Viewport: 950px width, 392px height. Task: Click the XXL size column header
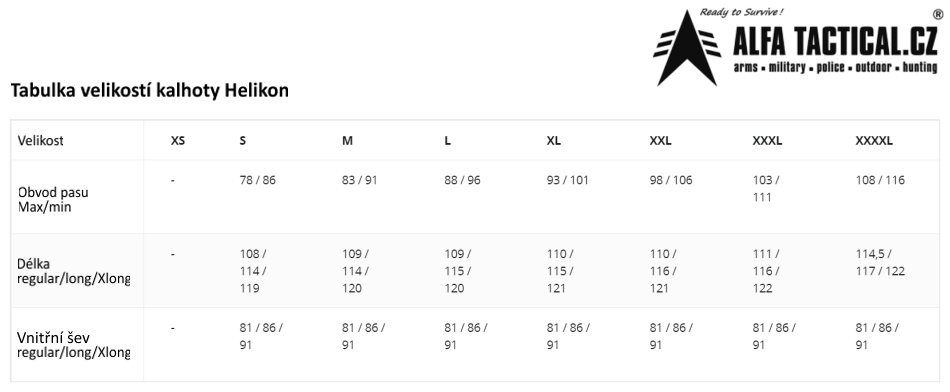(x=660, y=141)
